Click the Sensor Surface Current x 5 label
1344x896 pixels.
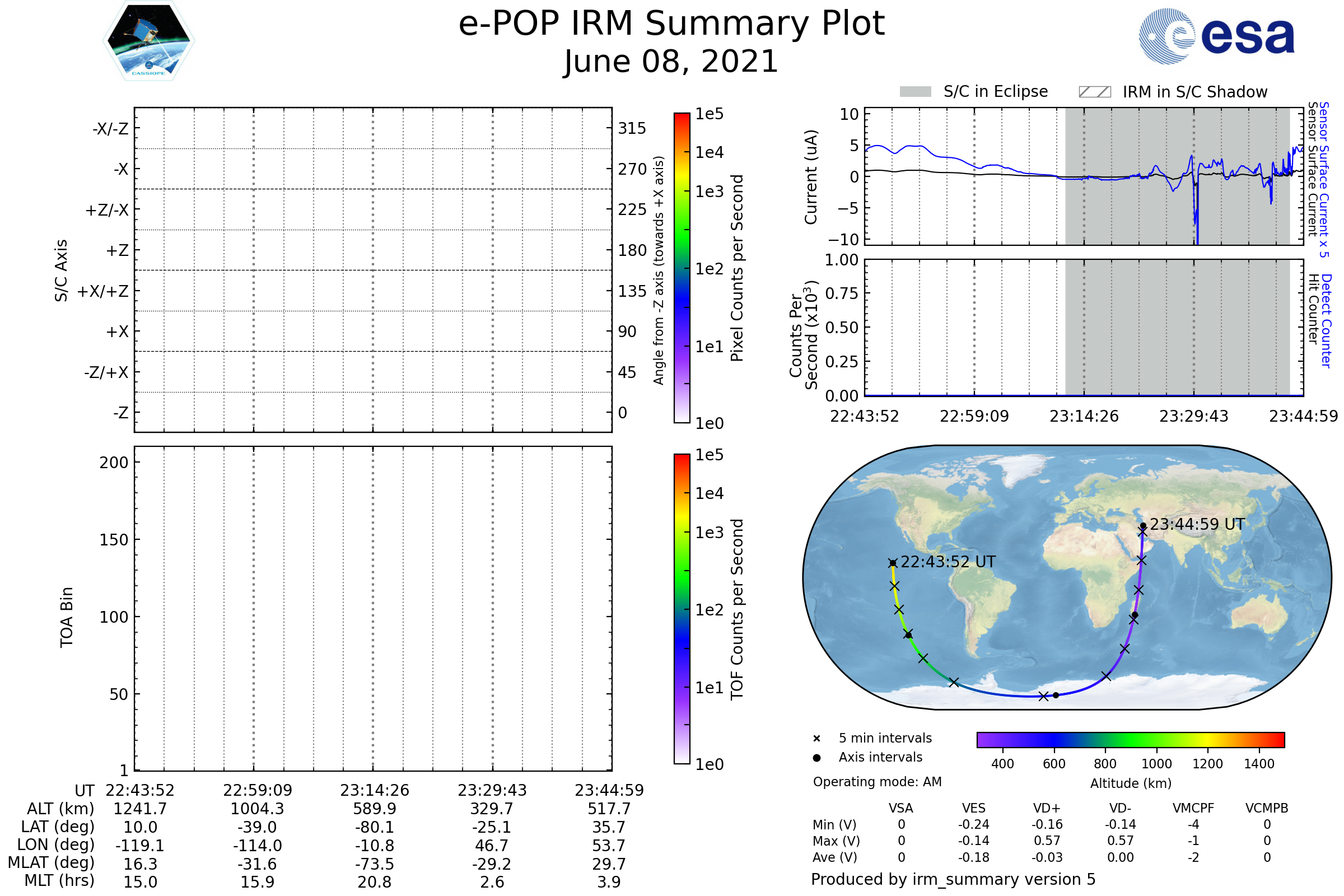point(1324,179)
